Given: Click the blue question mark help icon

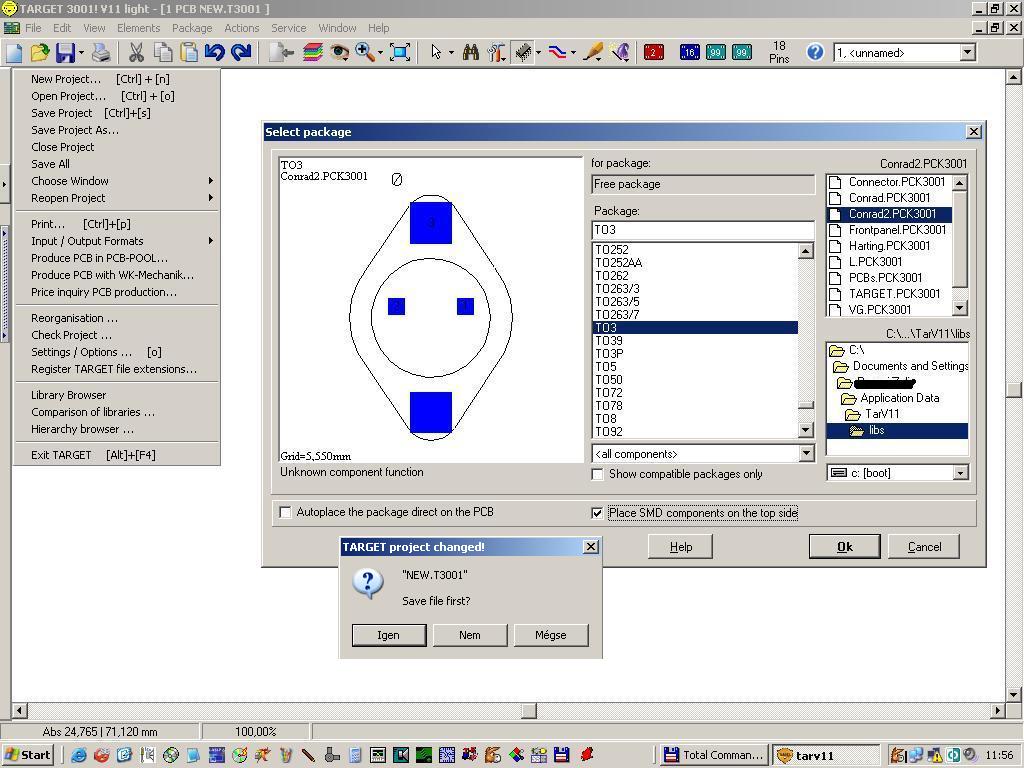Looking at the screenshot, I should click(x=815, y=52).
